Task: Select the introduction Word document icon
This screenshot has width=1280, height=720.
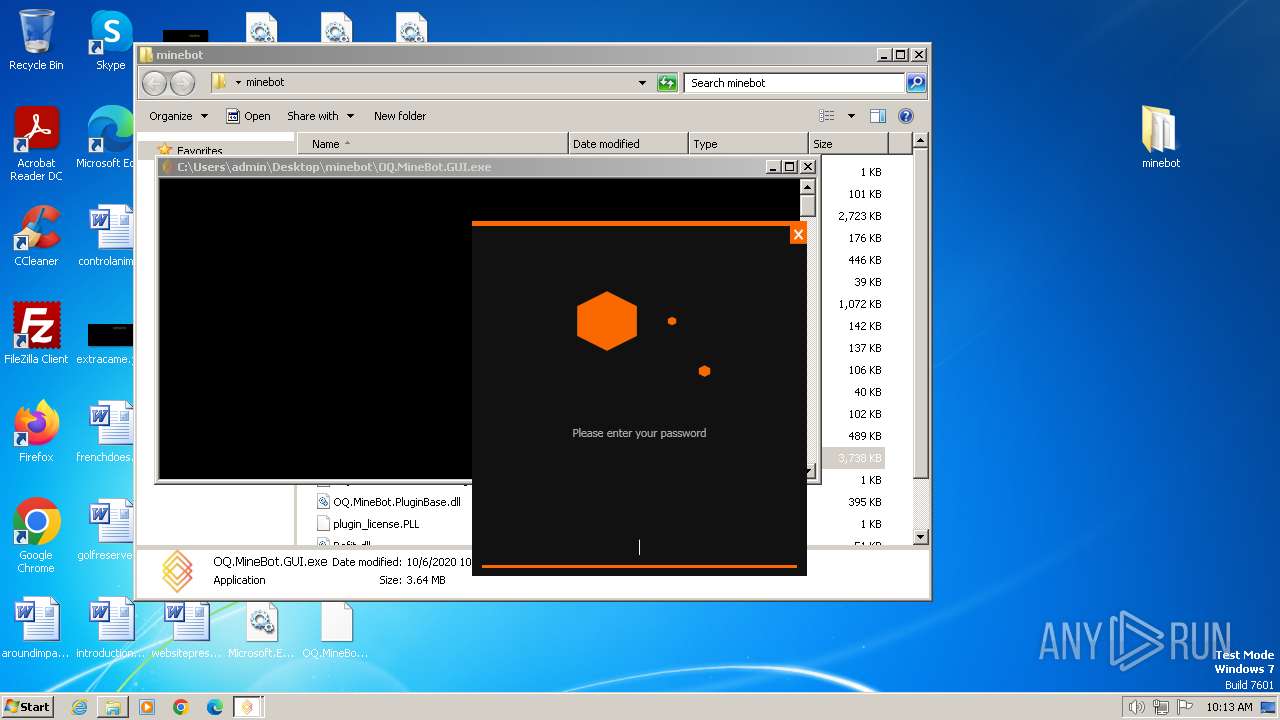Action: (111, 628)
